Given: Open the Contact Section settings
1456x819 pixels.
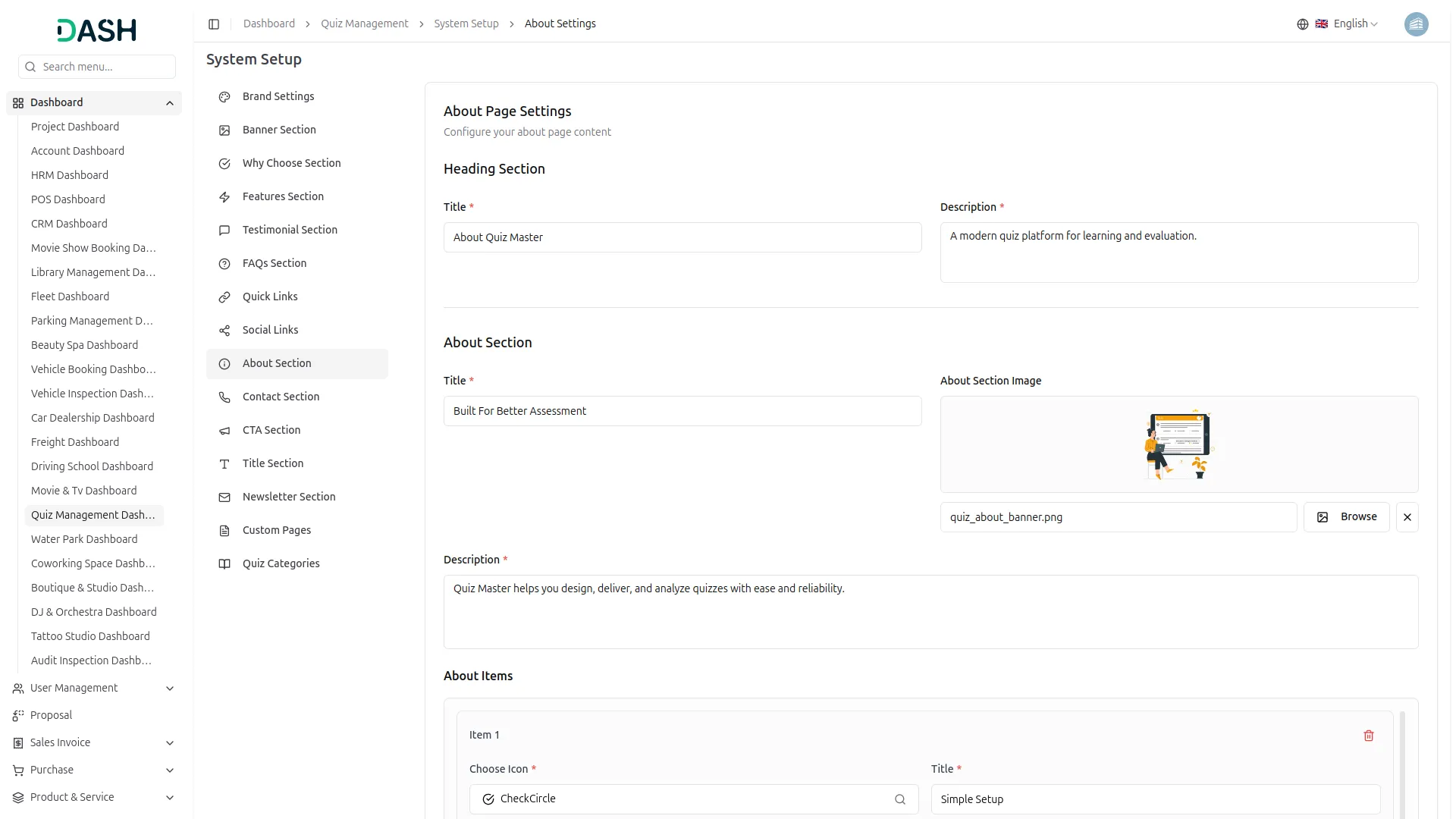Looking at the screenshot, I should tap(281, 397).
